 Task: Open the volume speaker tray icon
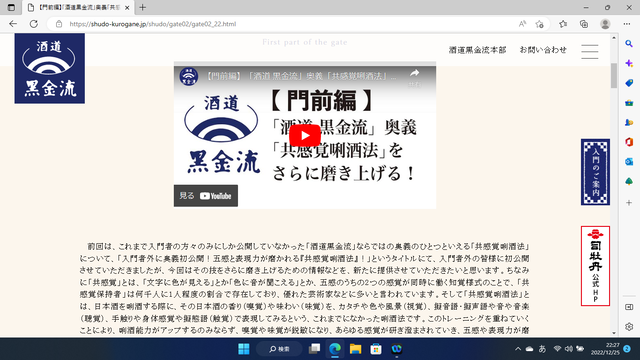point(569,349)
